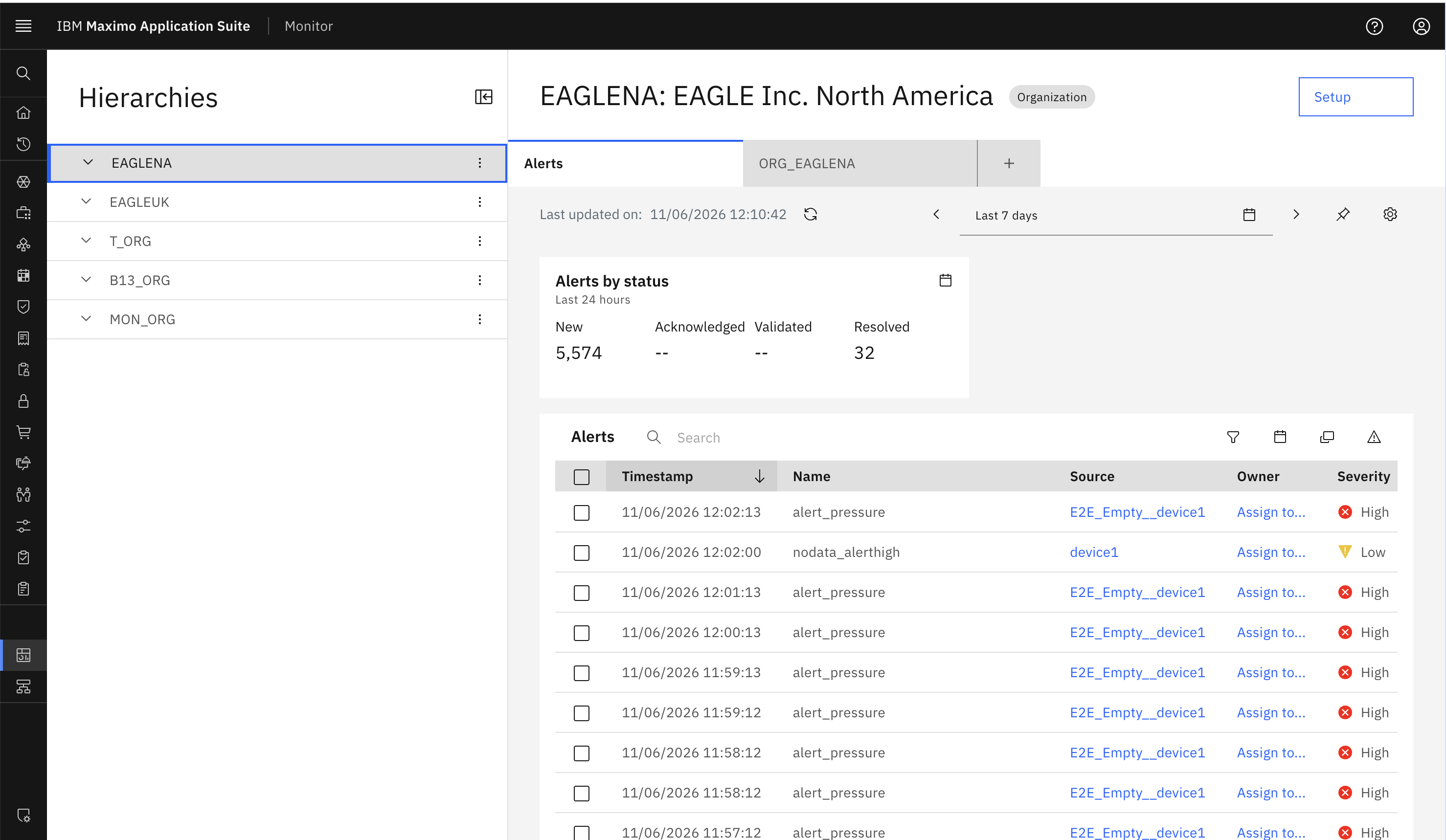Open the lock sidebar icon
Viewport: 1446px width, 840px height.
[23, 401]
